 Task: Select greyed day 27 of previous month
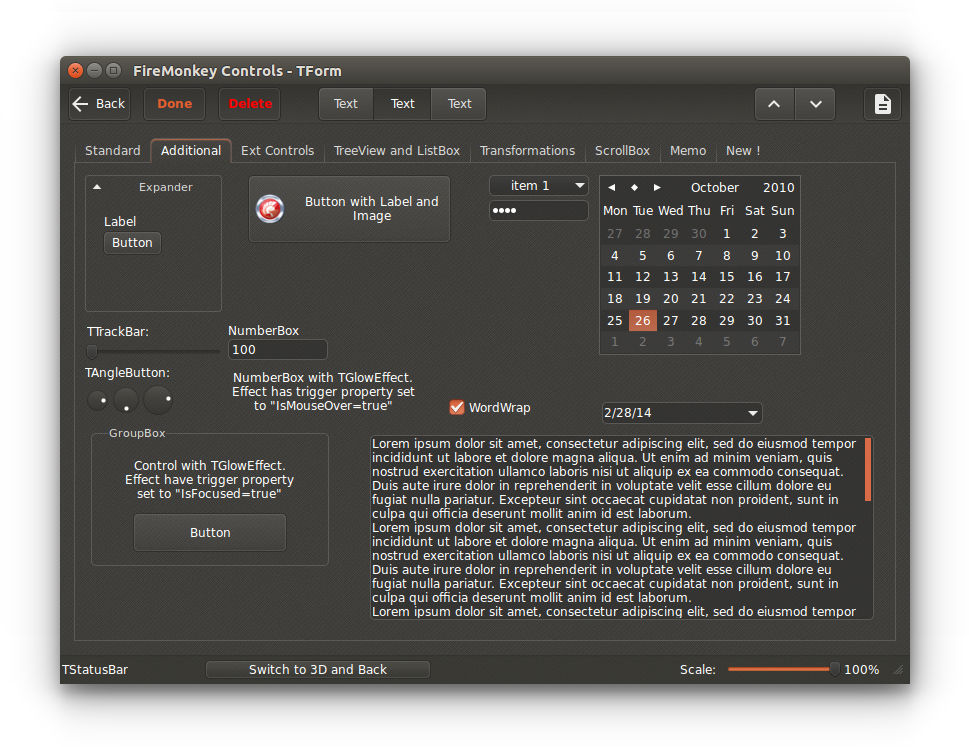614,234
